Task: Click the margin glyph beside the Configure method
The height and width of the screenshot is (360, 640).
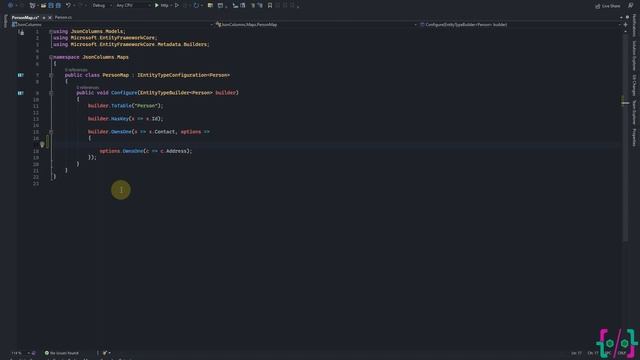Action: point(20,93)
